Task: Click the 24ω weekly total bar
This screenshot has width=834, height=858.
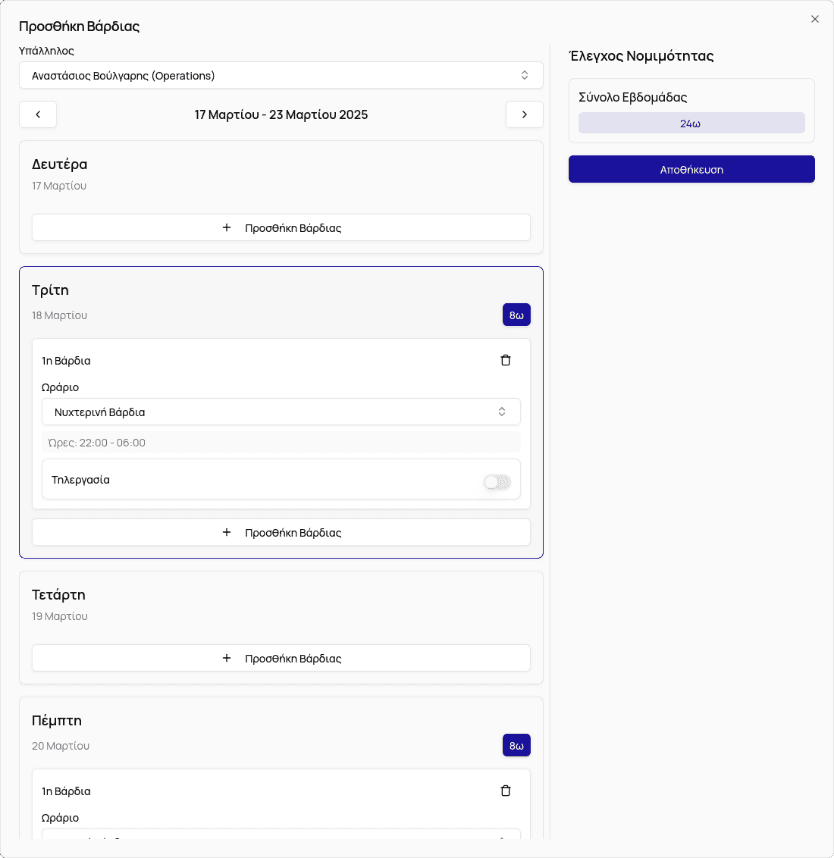Action: pyautogui.click(x=691, y=123)
